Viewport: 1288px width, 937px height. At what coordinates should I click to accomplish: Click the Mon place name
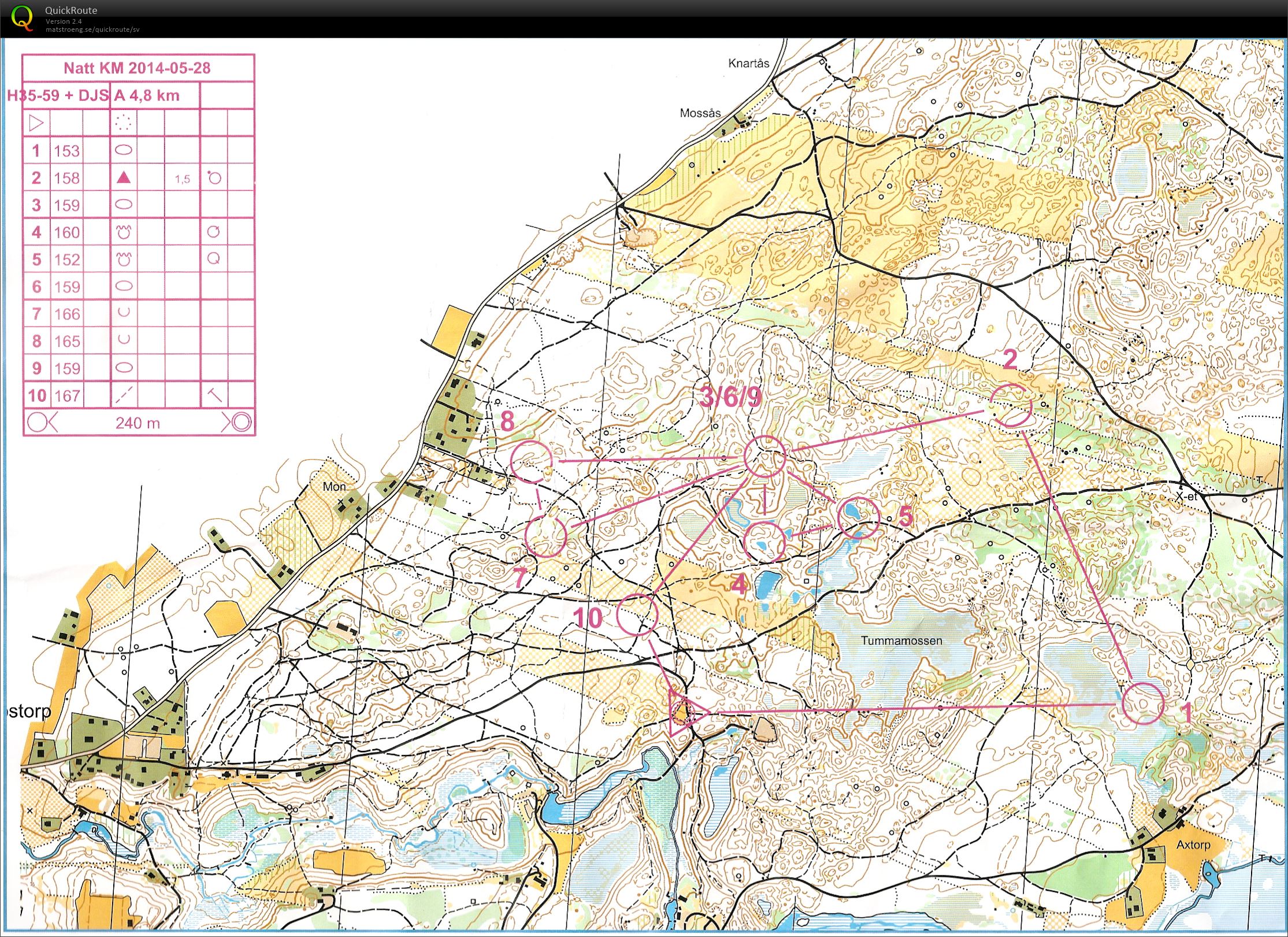tap(334, 487)
